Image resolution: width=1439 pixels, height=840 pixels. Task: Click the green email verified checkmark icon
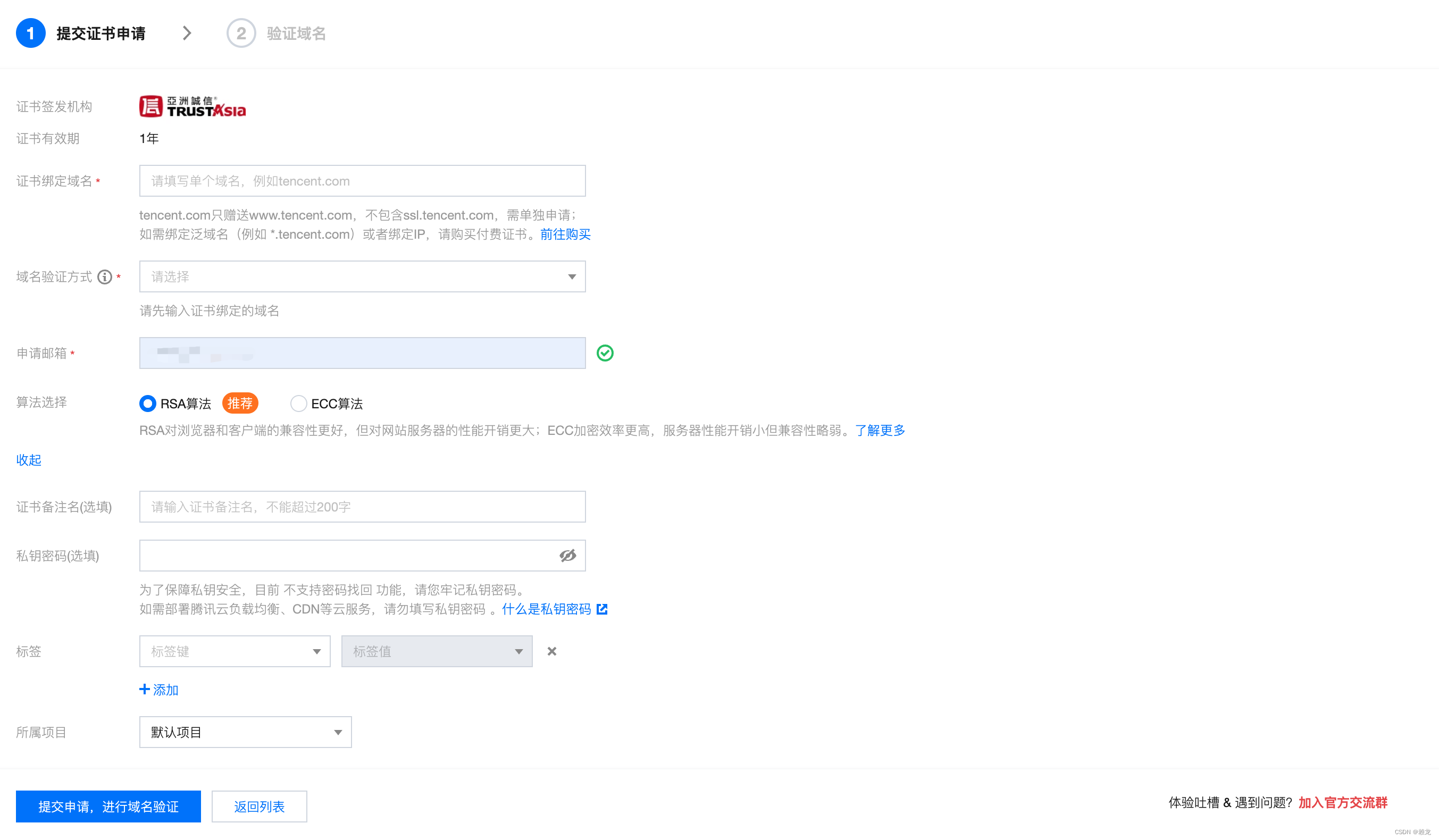(x=605, y=353)
